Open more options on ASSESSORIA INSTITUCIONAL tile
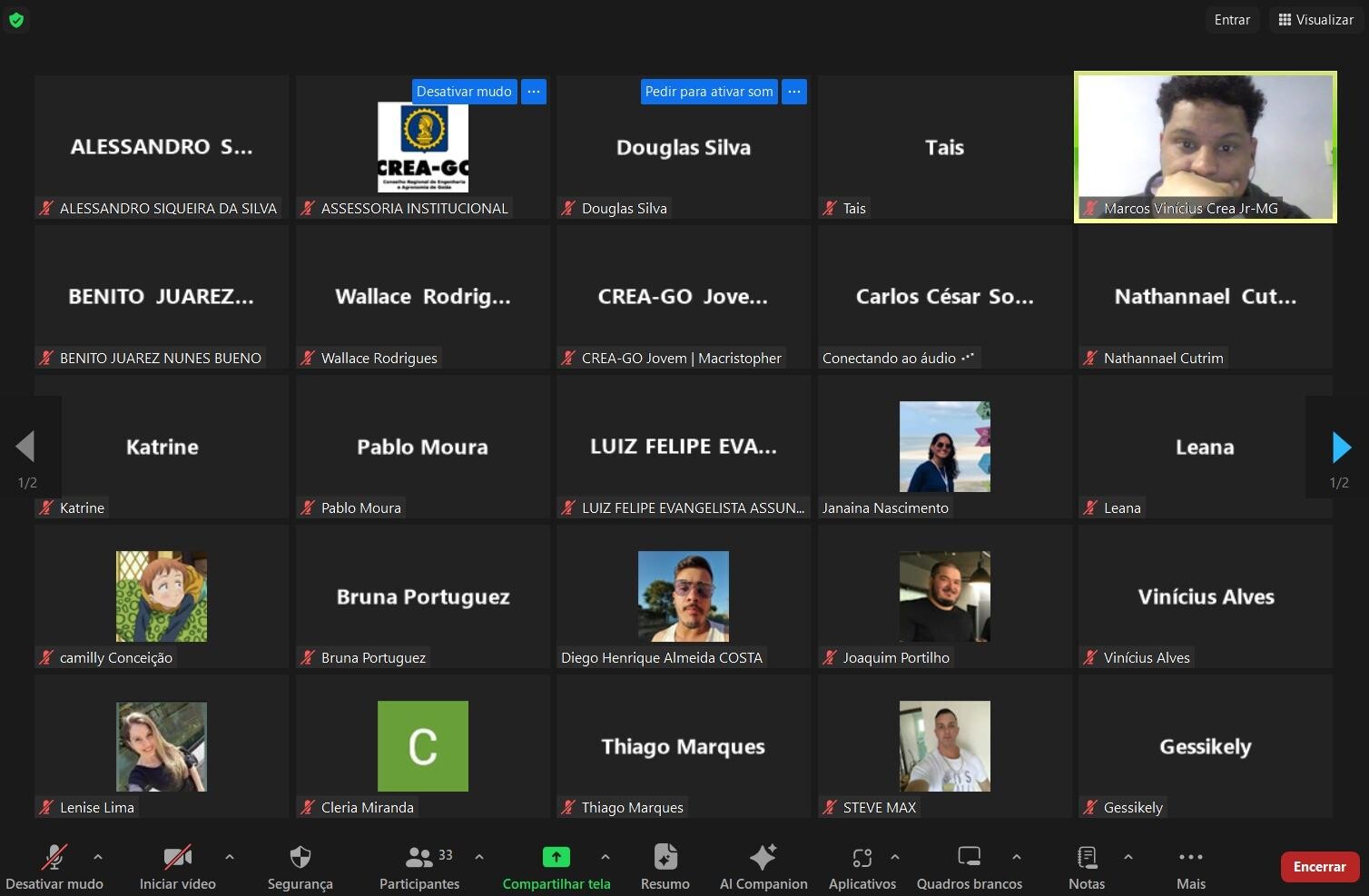 click(x=534, y=92)
